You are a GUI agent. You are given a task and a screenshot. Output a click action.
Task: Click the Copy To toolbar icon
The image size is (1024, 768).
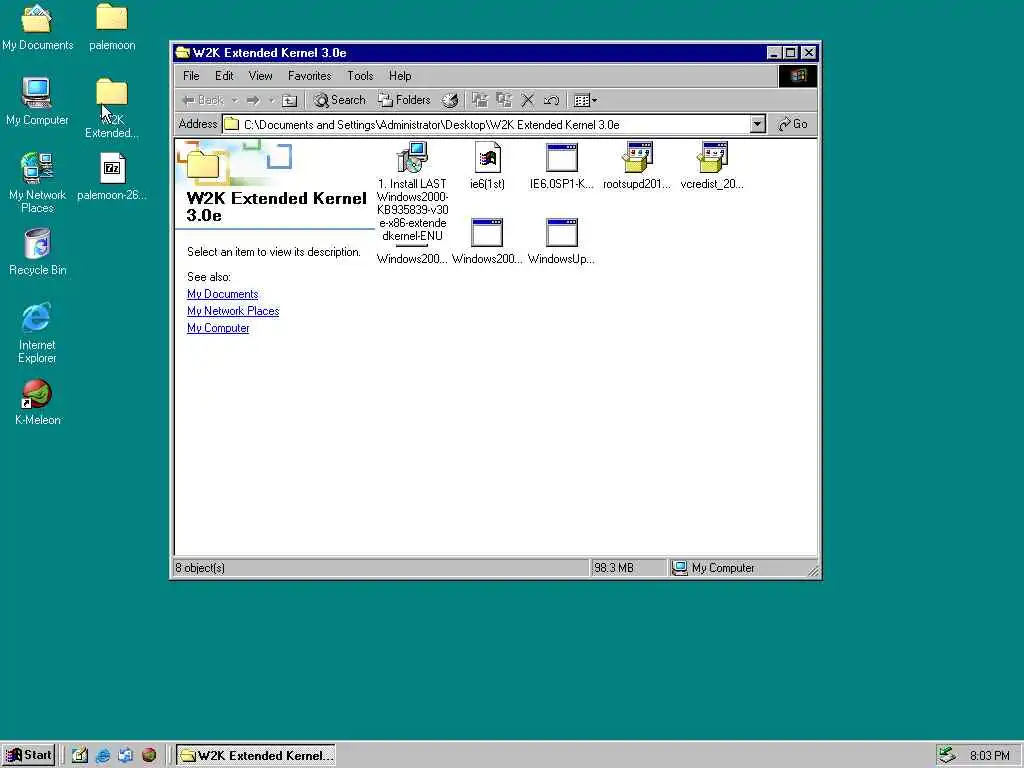[504, 101]
